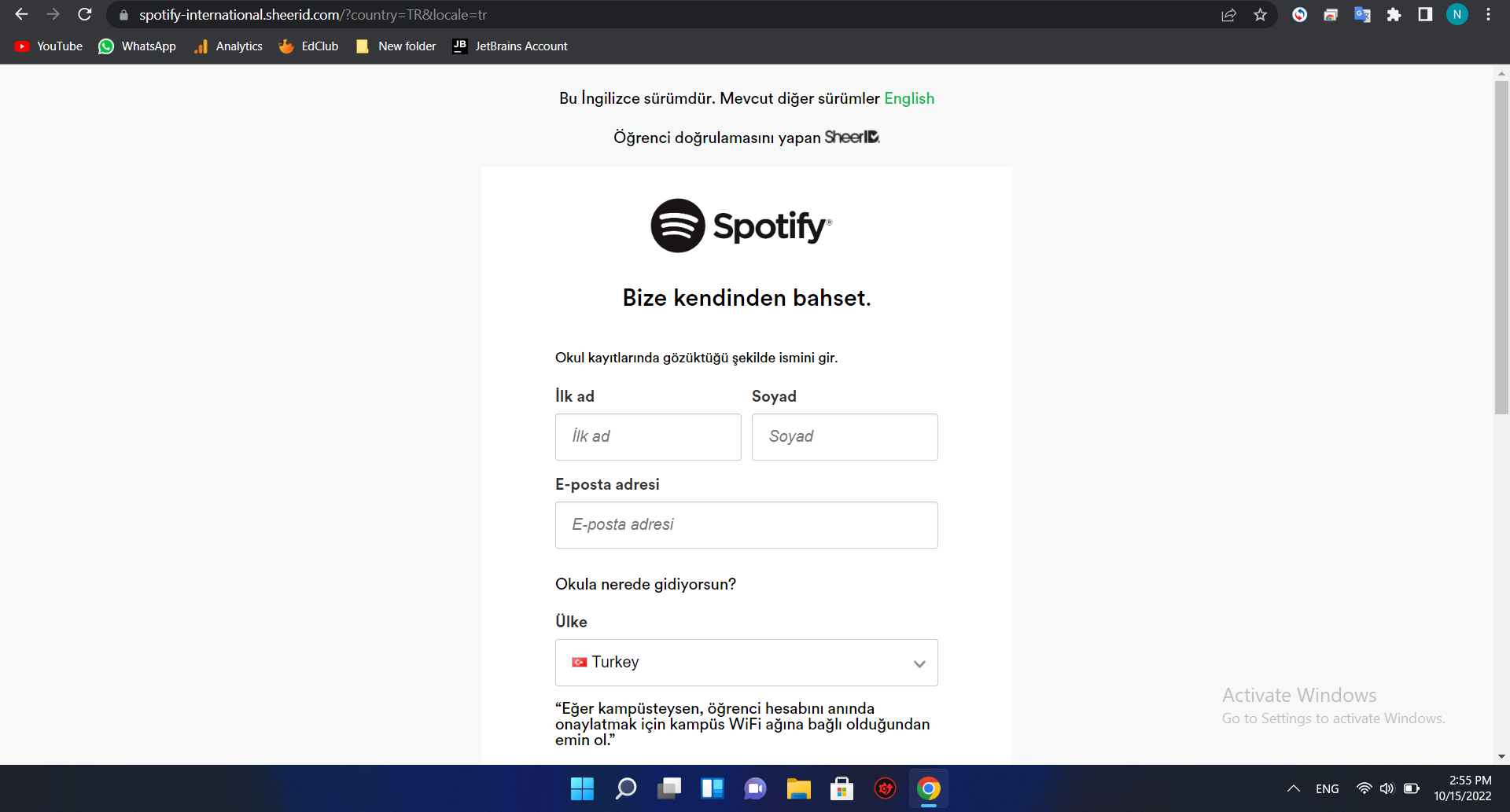
Task: Click the back navigation arrow
Action: coord(21,15)
